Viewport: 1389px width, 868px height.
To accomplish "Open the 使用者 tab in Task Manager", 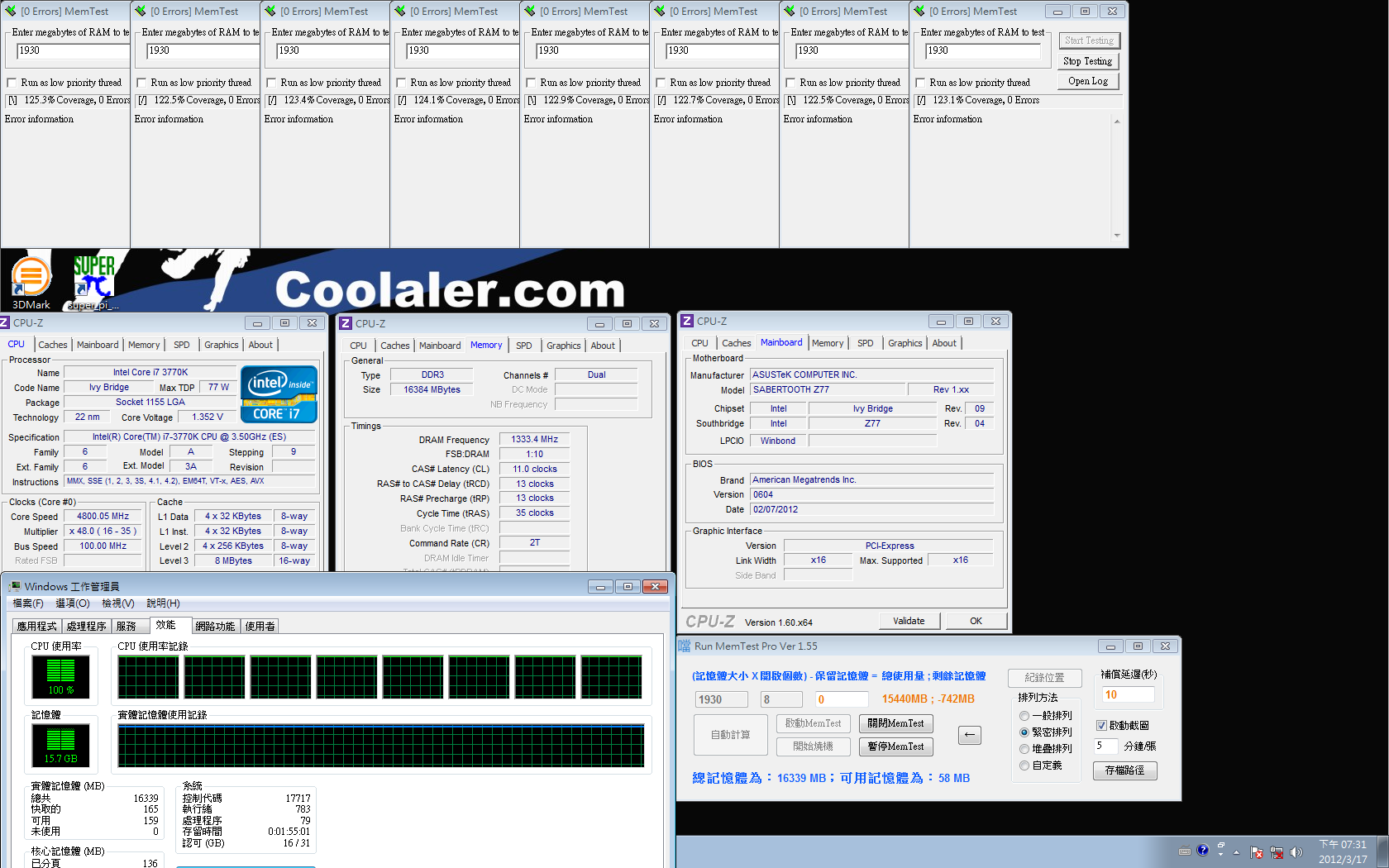I will [260, 627].
